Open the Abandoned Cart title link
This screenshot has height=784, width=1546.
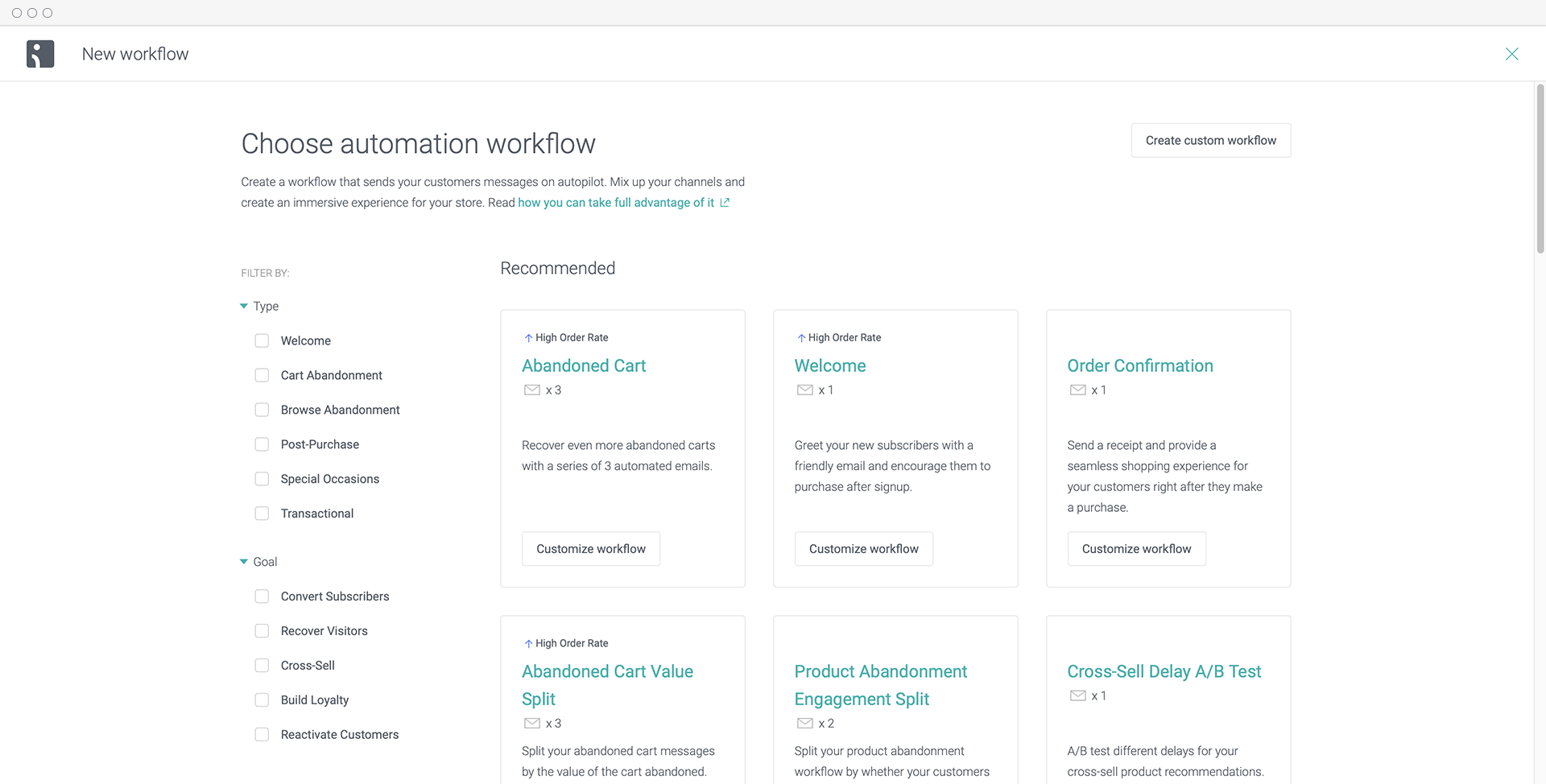tap(584, 365)
